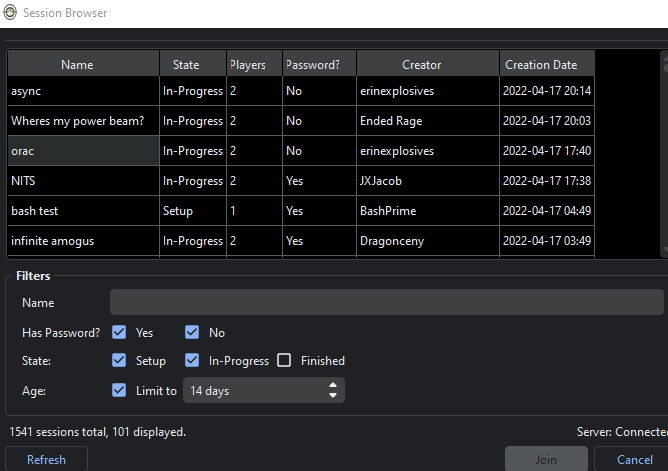This screenshot has width=668, height=471.
Task: Enable the Finished state filter checkbox
Action: coord(284,360)
